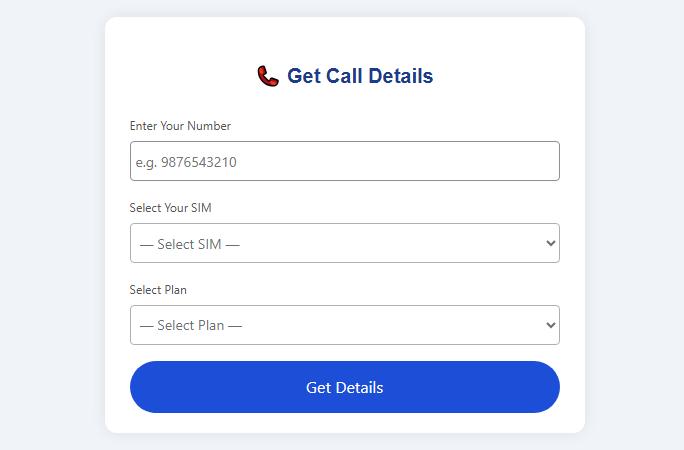Viewport: 684px width, 450px height.
Task: Click the "Enter Your Number" label
Action: point(180,126)
